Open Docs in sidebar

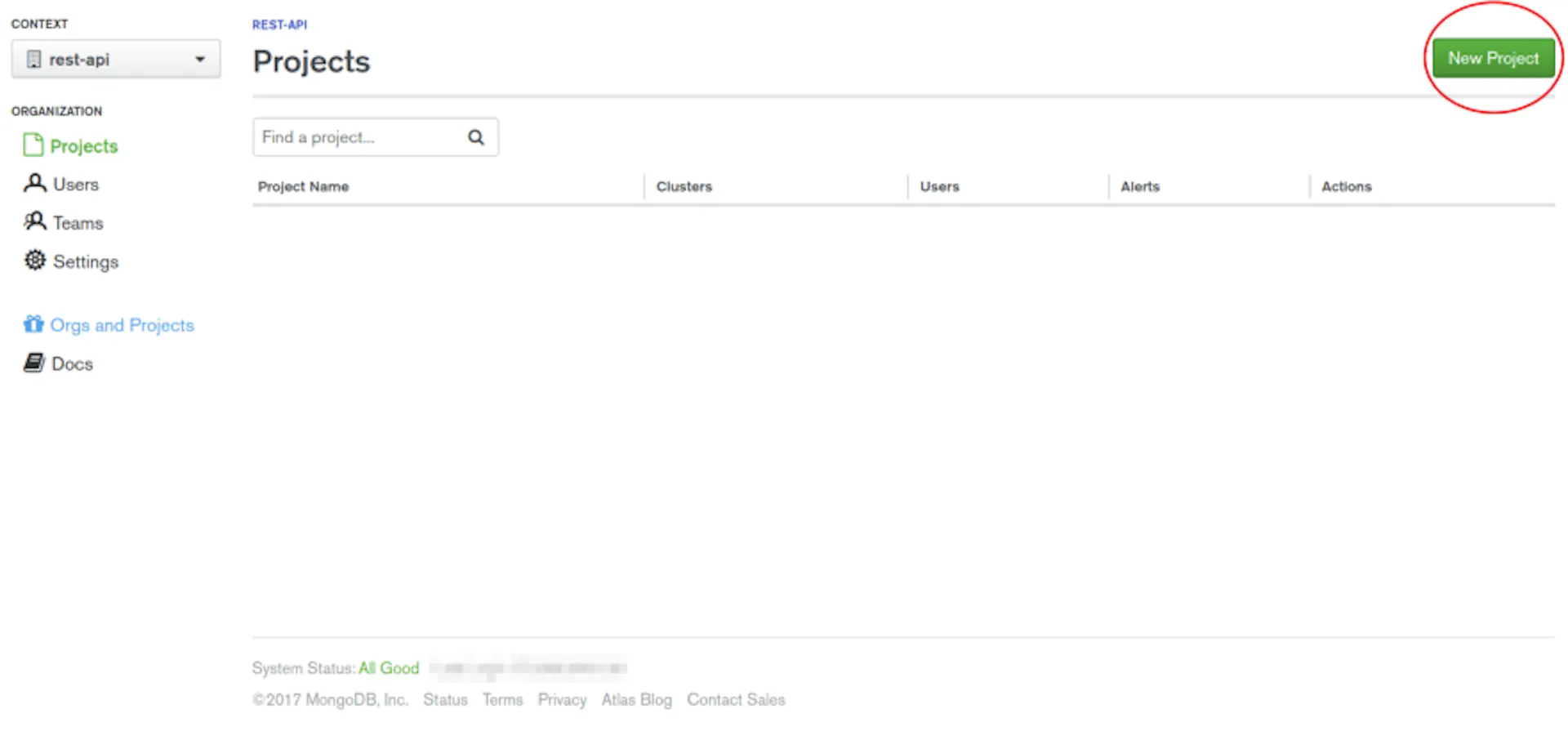click(72, 364)
